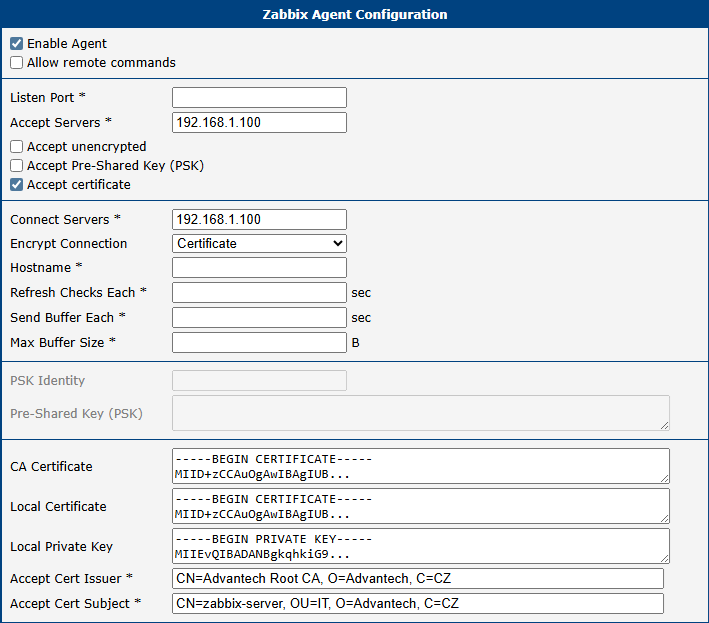Click the Send Buffer Each label
709x623 pixels.
(x=68, y=317)
